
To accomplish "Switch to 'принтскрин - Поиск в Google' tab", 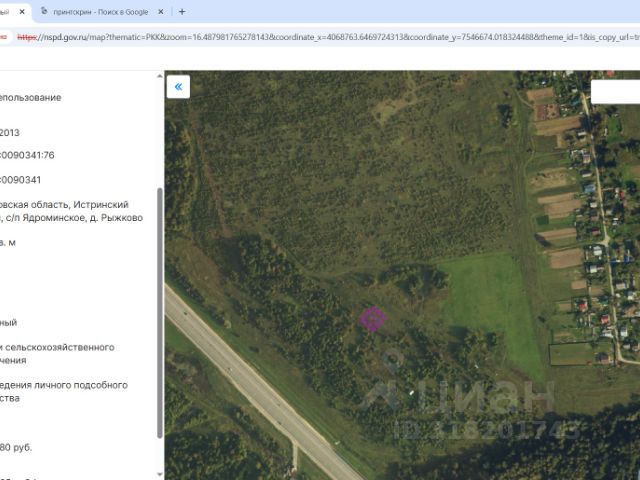I will tap(101, 12).
